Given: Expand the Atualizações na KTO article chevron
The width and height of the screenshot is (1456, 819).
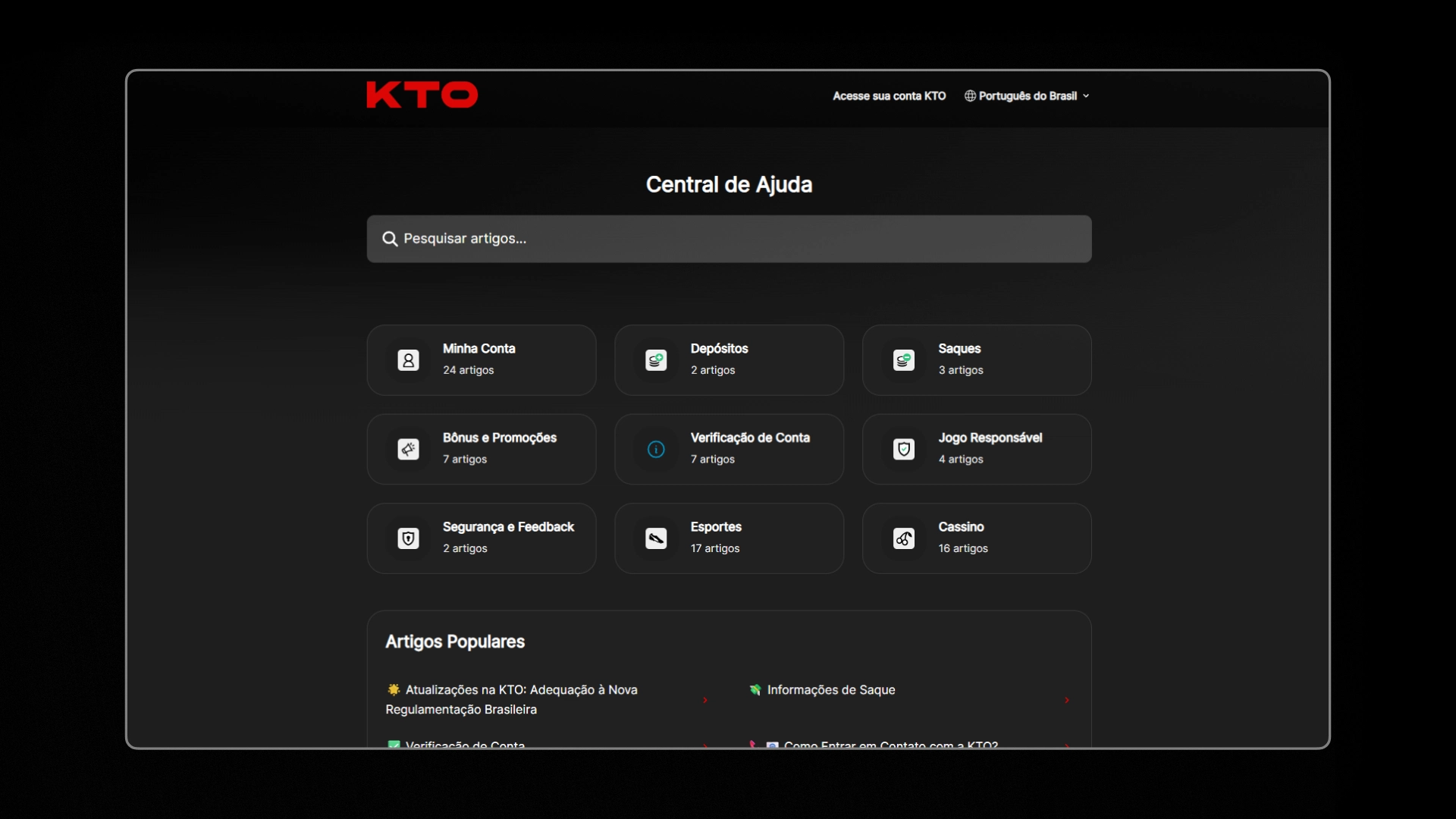Looking at the screenshot, I should (705, 700).
